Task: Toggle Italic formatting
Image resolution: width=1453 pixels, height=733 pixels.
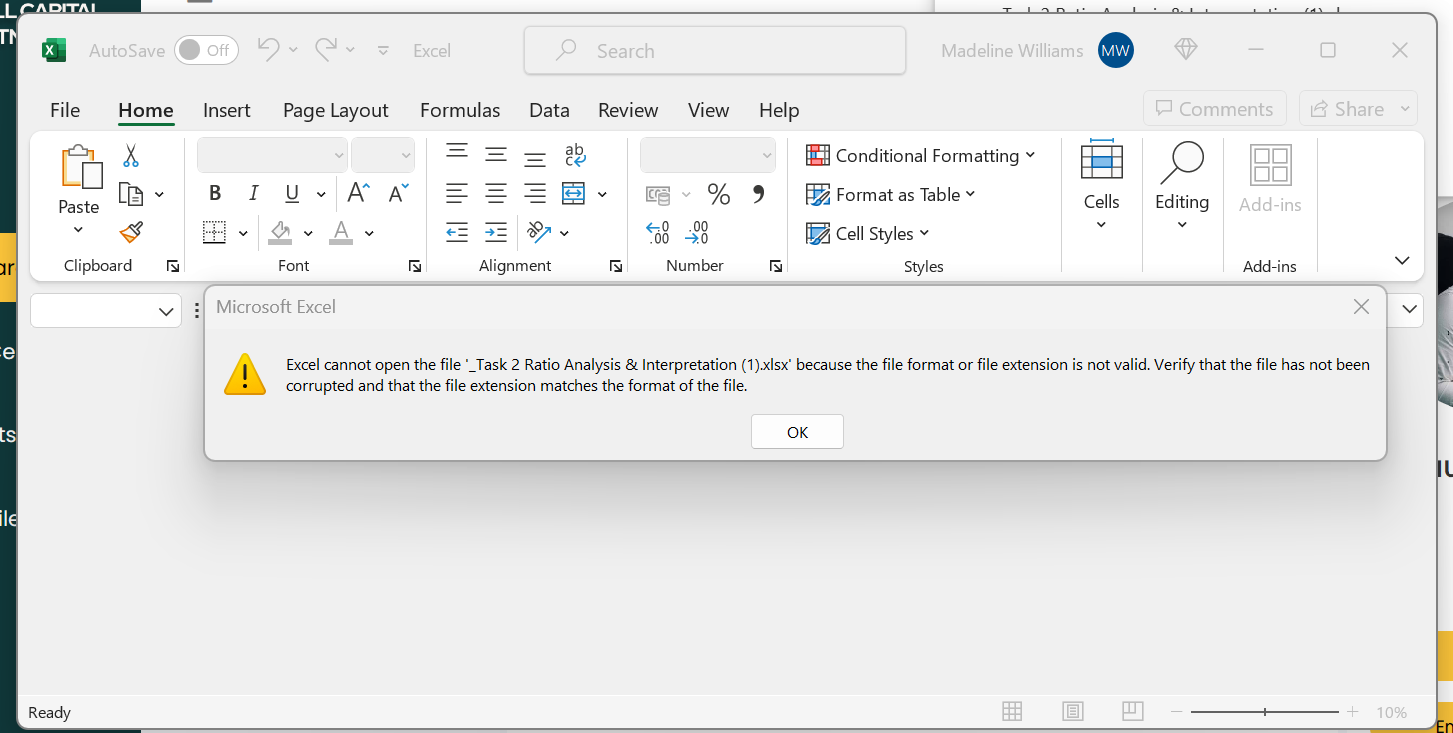Action: click(254, 194)
